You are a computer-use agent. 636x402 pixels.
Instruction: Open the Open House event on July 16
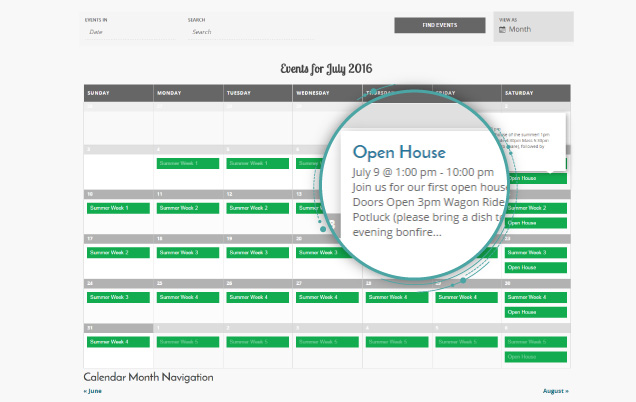[536, 223]
